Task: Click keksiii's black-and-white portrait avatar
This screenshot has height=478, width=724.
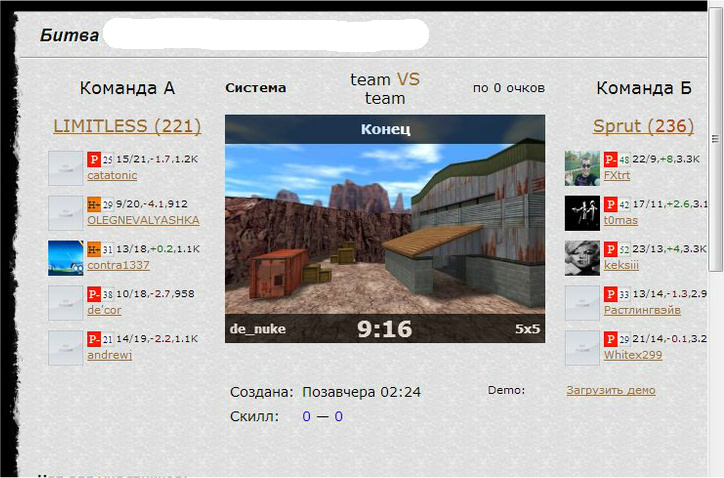Action: coord(582,258)
